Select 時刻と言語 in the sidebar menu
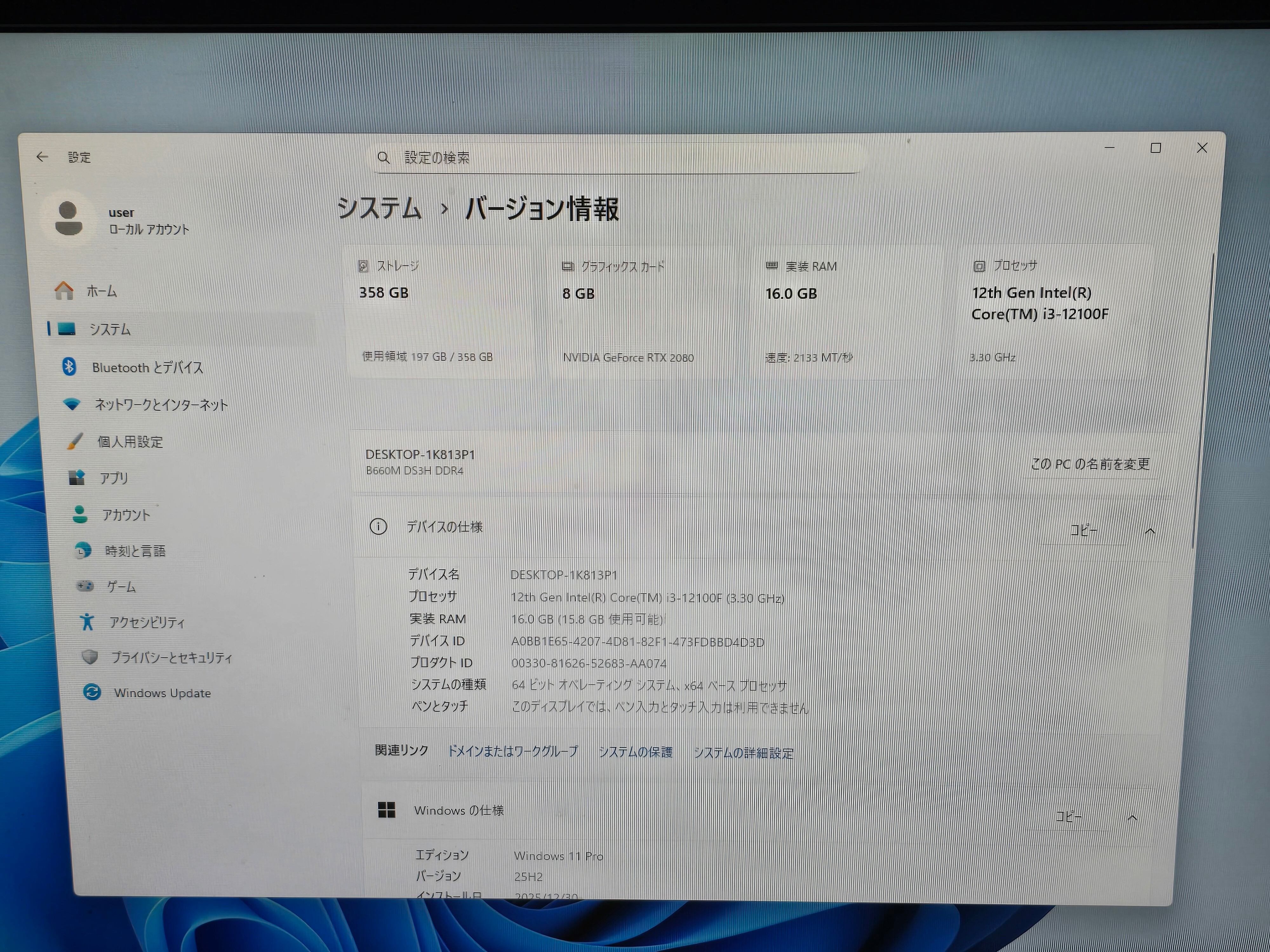The height and width of the screenshot is (952, 1270). pos(135,551)
